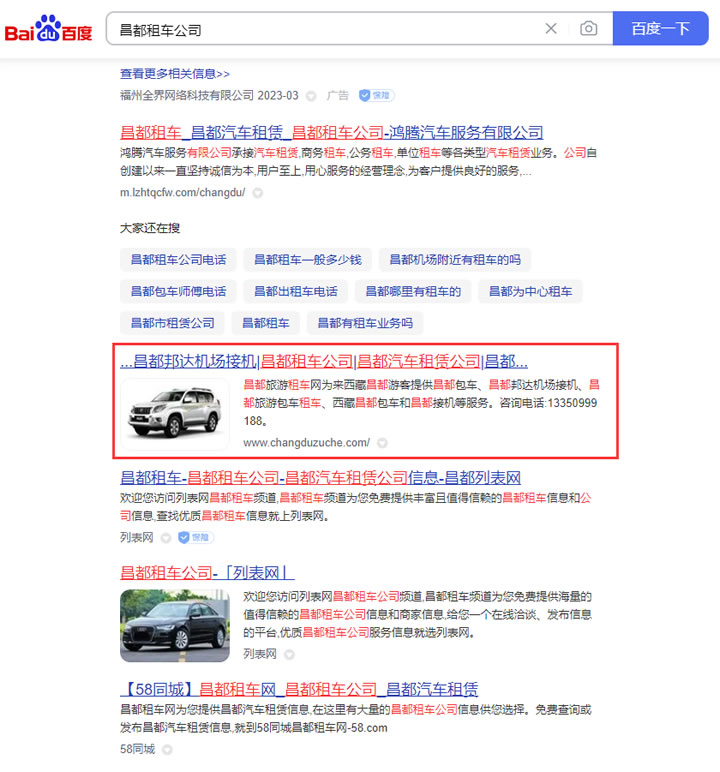
Task: Click dropdown icon beside www.changduzuche.com
Action: (x=382, y=443)
